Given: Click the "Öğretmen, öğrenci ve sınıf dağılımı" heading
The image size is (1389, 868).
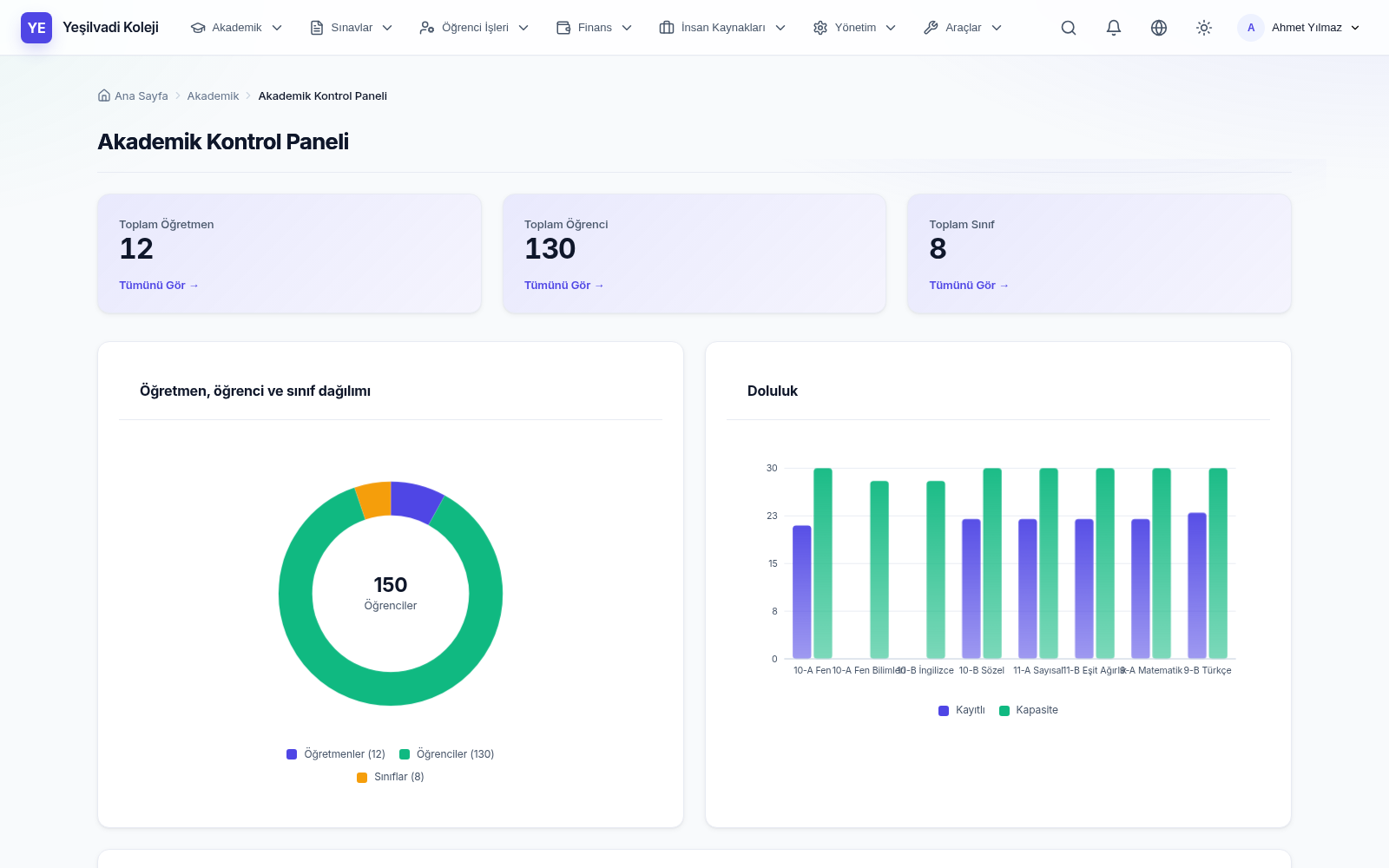Looking at the screenshot, I should click(x=255, y=391).
